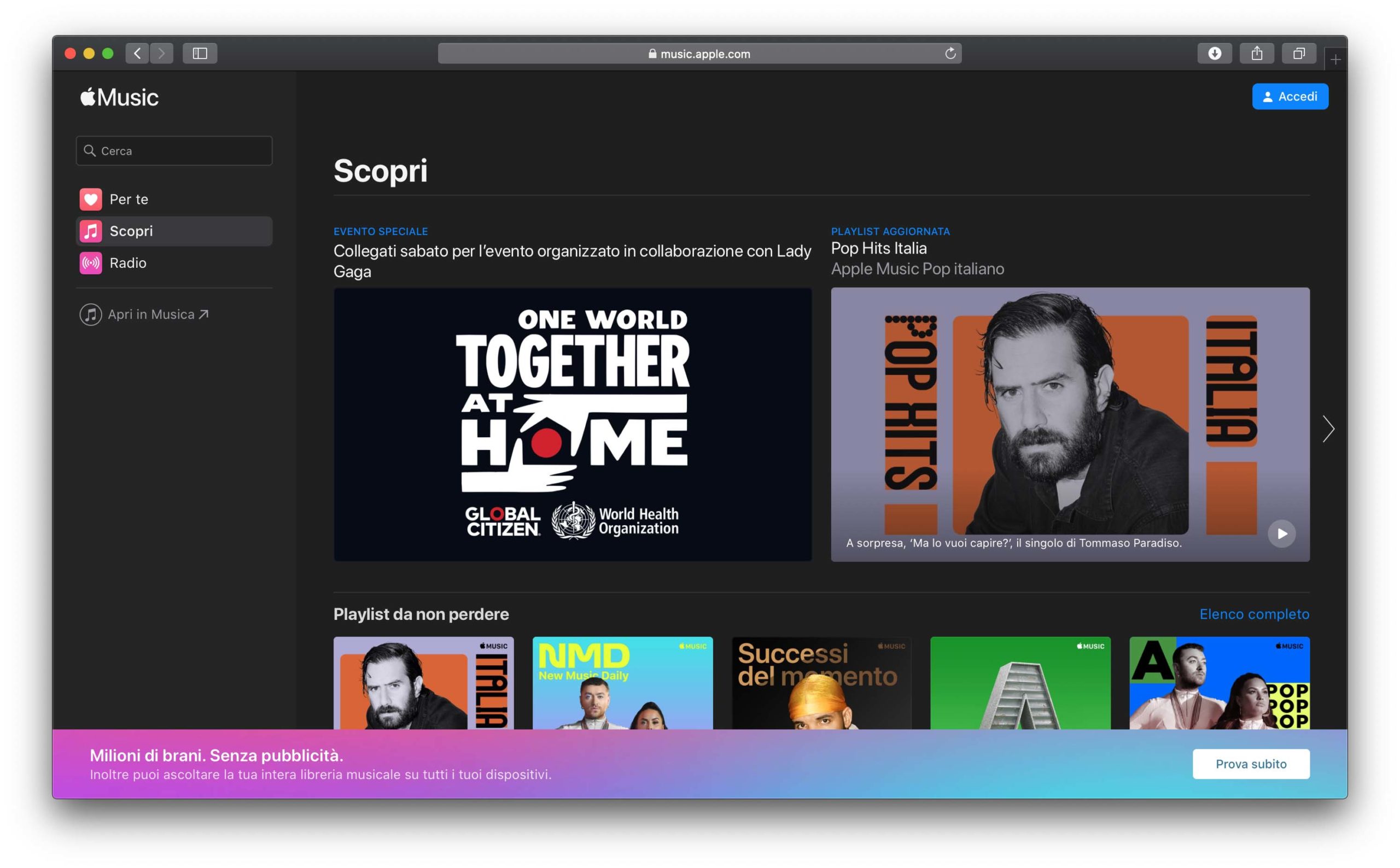This screenshot has width=1400, height=868.
Task: Open Radio from the sidebar
Action: coord(174,263)
